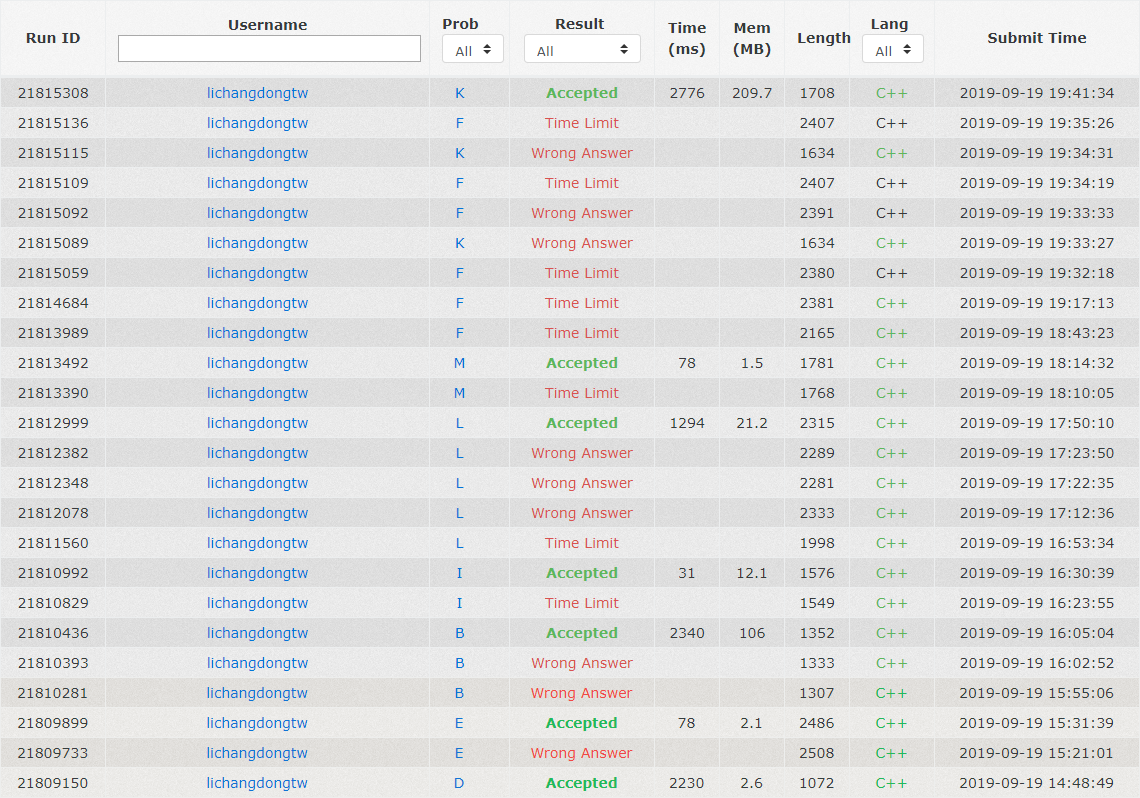Open the Lang filter dropdown
The image size is (1140, 798).
coord(892,49)
